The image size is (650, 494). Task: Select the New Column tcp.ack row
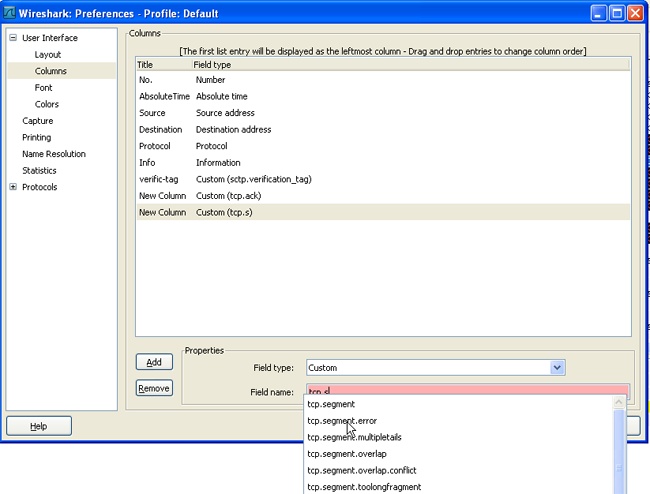383,196
